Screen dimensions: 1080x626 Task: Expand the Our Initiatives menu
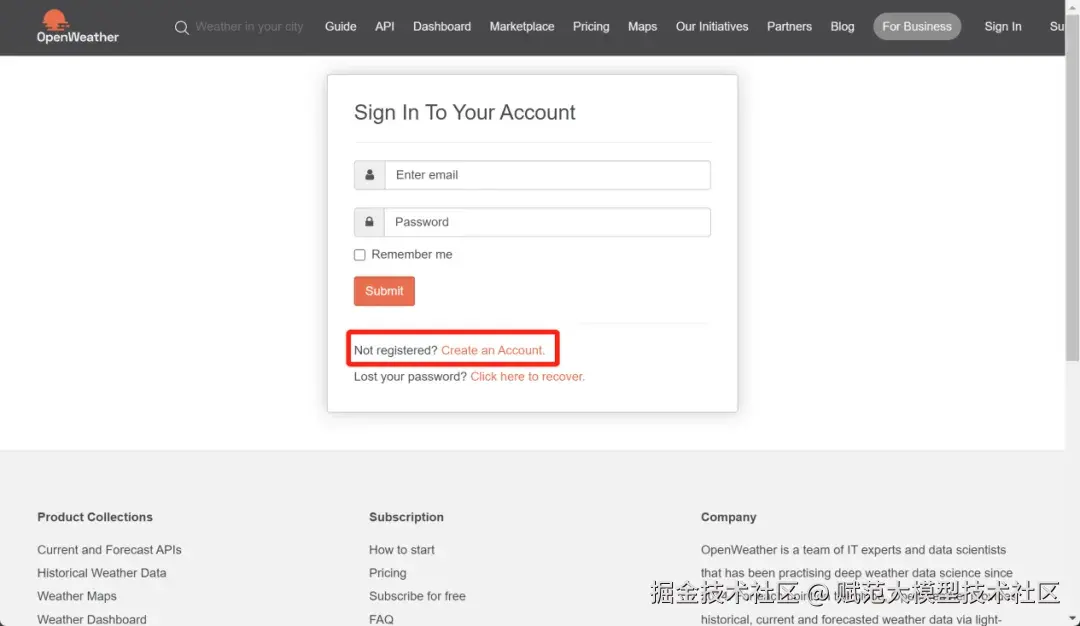711,27
